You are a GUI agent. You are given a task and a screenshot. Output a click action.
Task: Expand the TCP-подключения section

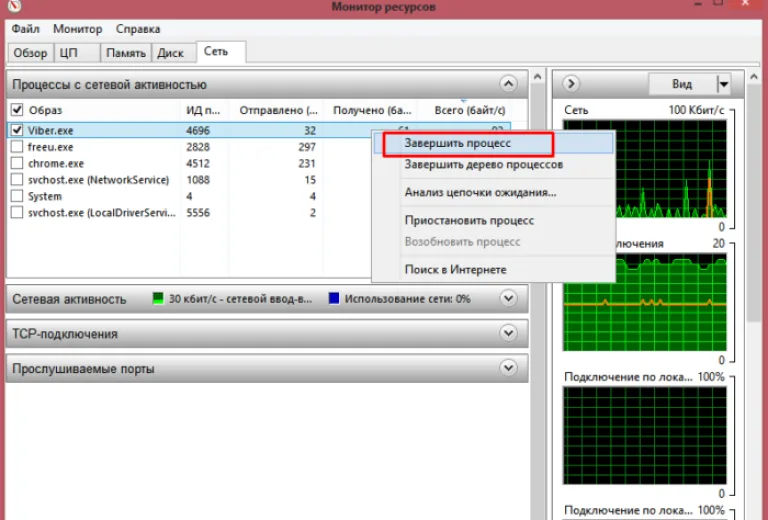tap(508, 333)
